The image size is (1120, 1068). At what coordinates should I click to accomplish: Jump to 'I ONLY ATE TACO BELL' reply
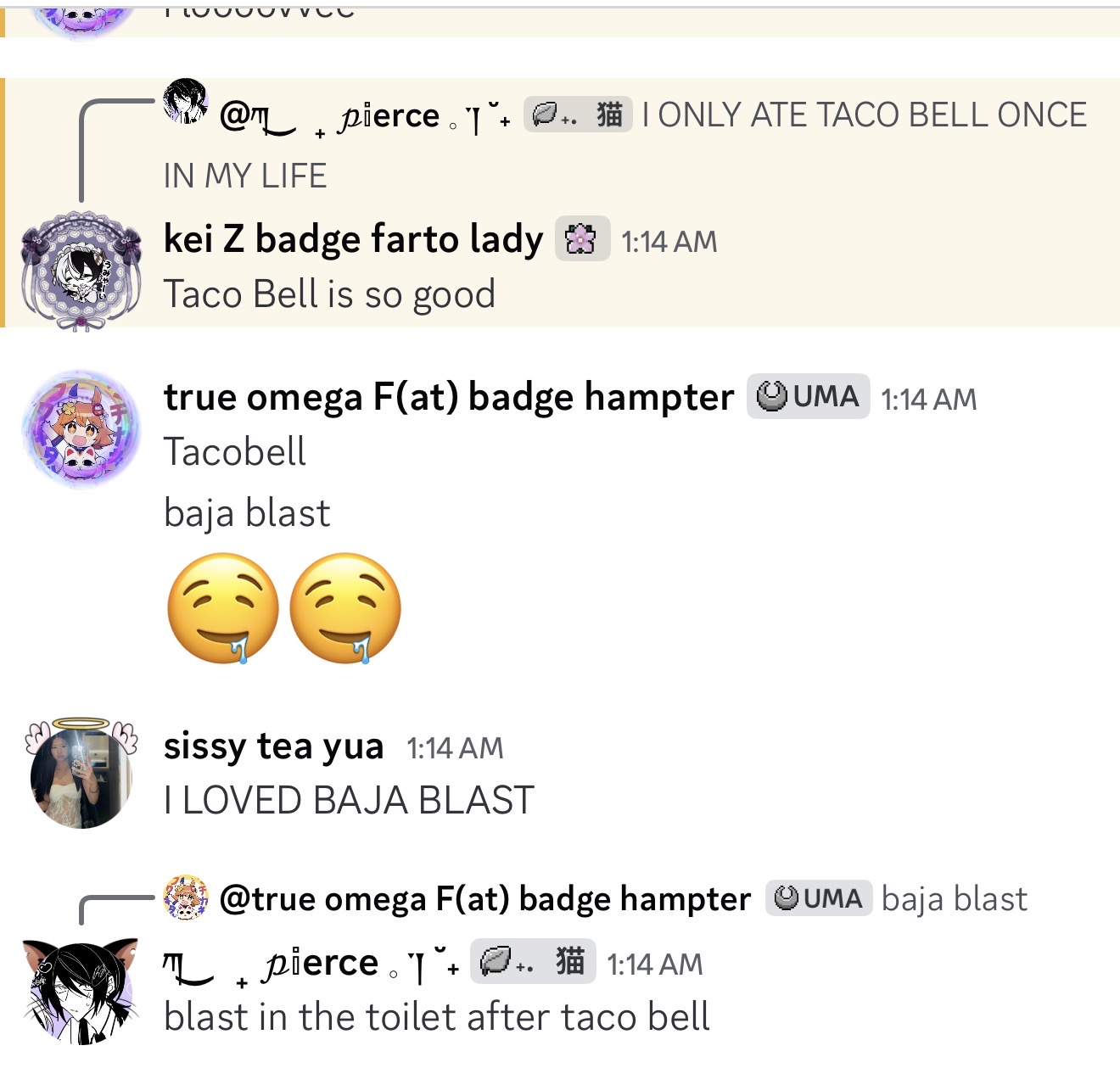tap(864, 115)
